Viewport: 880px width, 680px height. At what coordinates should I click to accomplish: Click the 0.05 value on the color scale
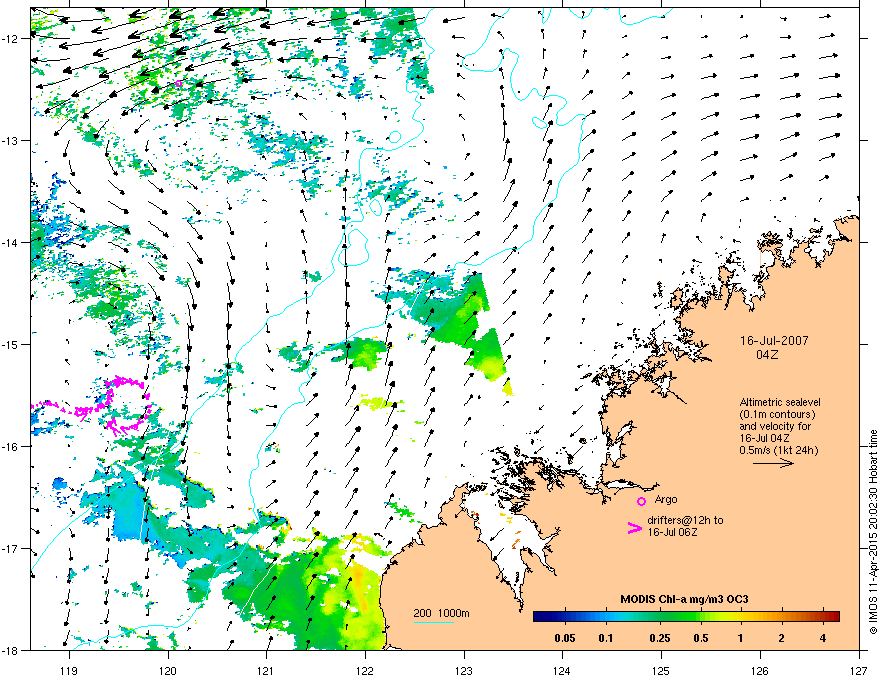click(x=565, y=638)
